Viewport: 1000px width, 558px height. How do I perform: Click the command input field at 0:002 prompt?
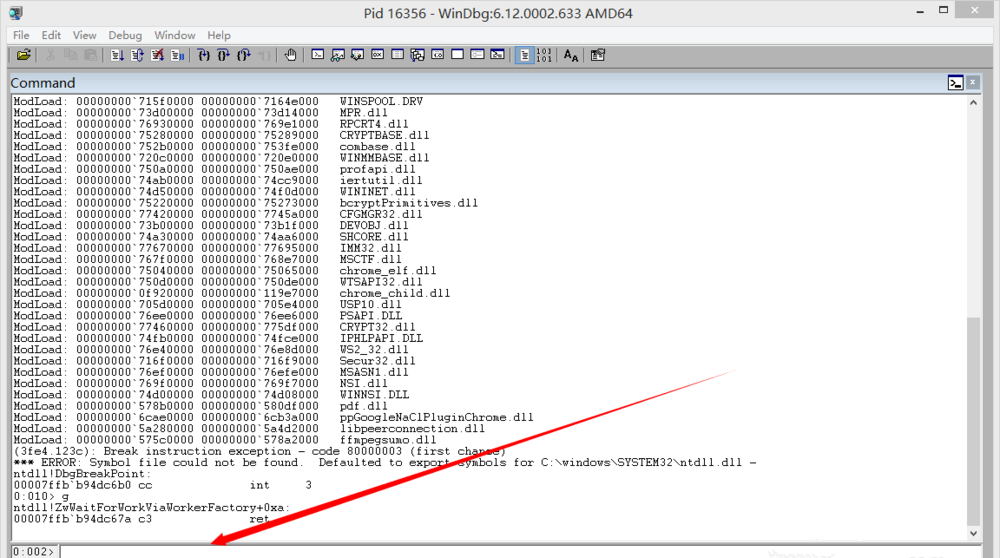520,552
